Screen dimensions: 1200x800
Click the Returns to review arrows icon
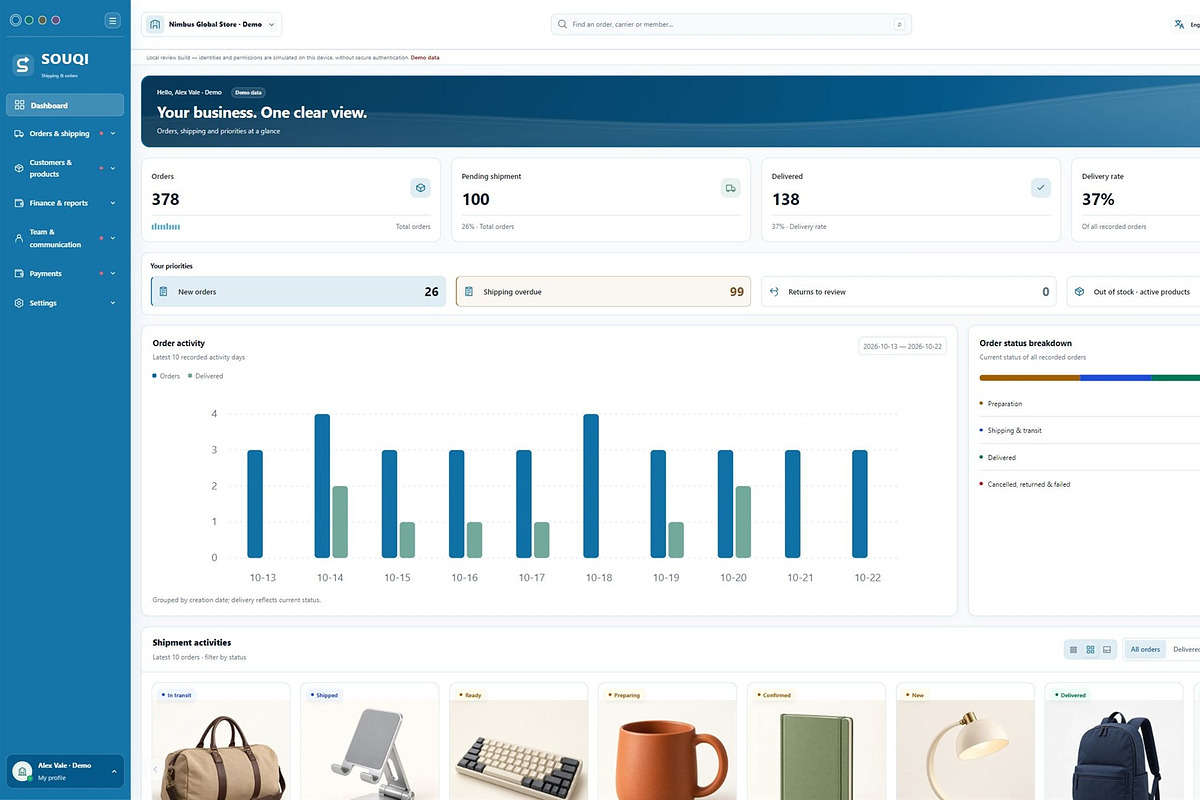(x=774, y=292)
